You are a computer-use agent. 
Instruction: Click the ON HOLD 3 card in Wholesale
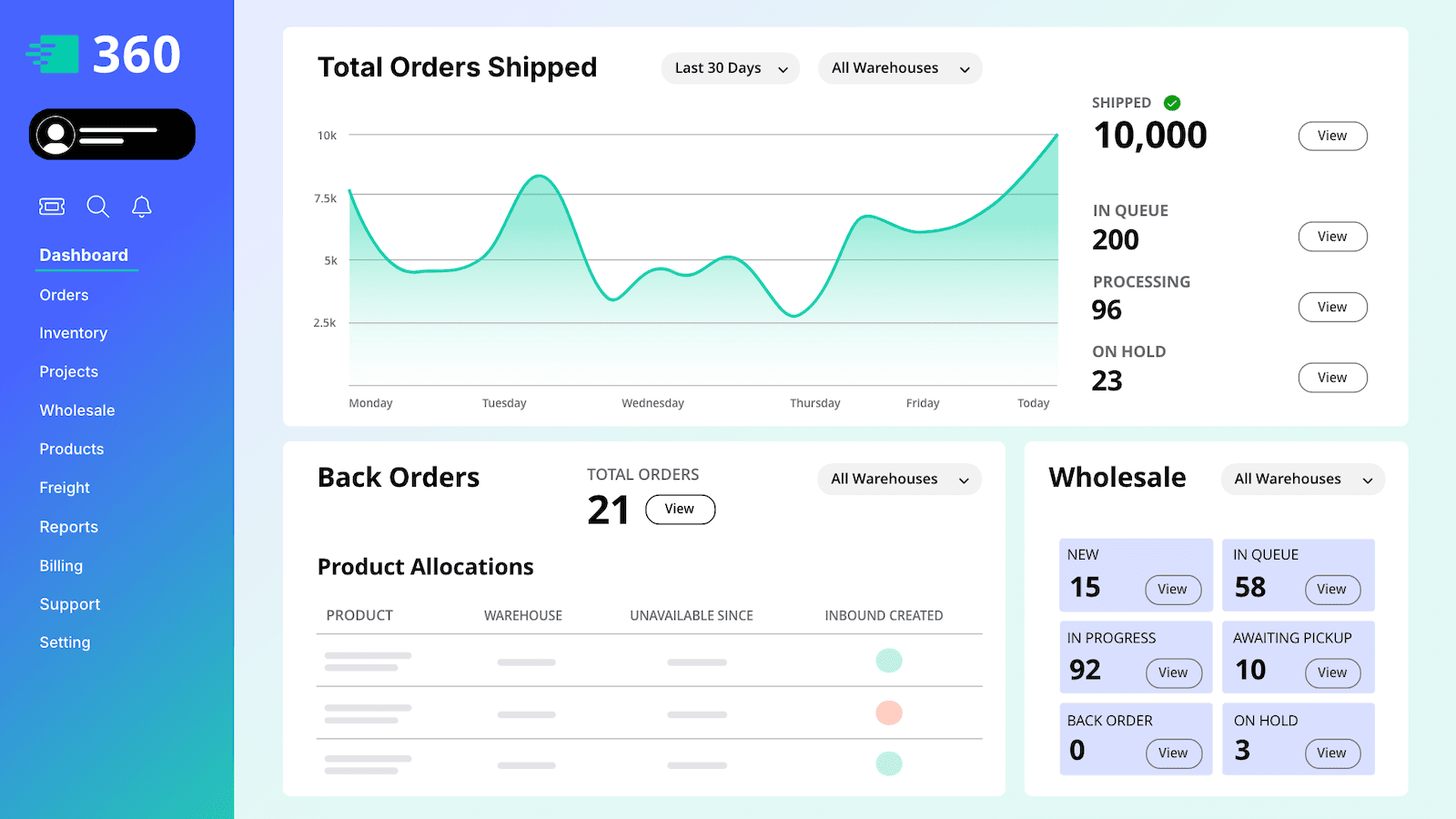click(1298, 738)
